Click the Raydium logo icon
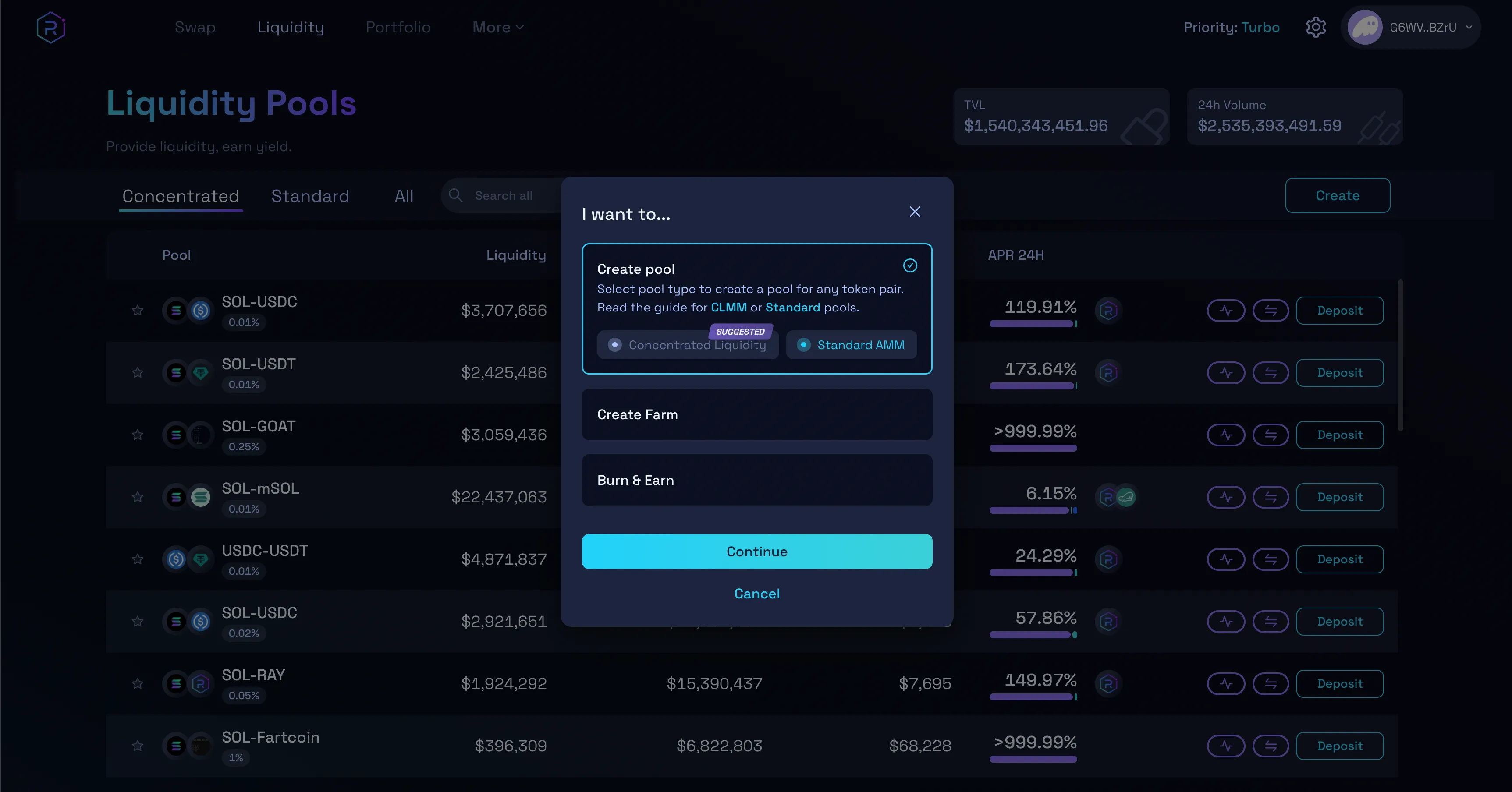 (50, 28)
